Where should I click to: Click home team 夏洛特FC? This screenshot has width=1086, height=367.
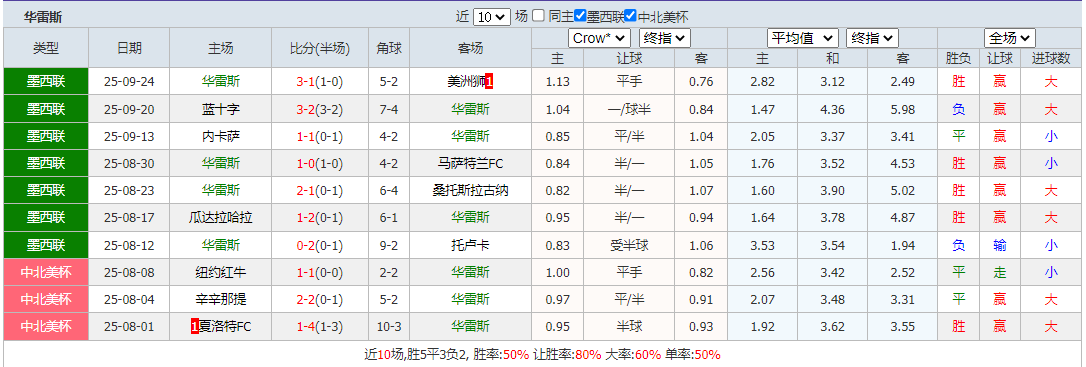coord(225,327)
